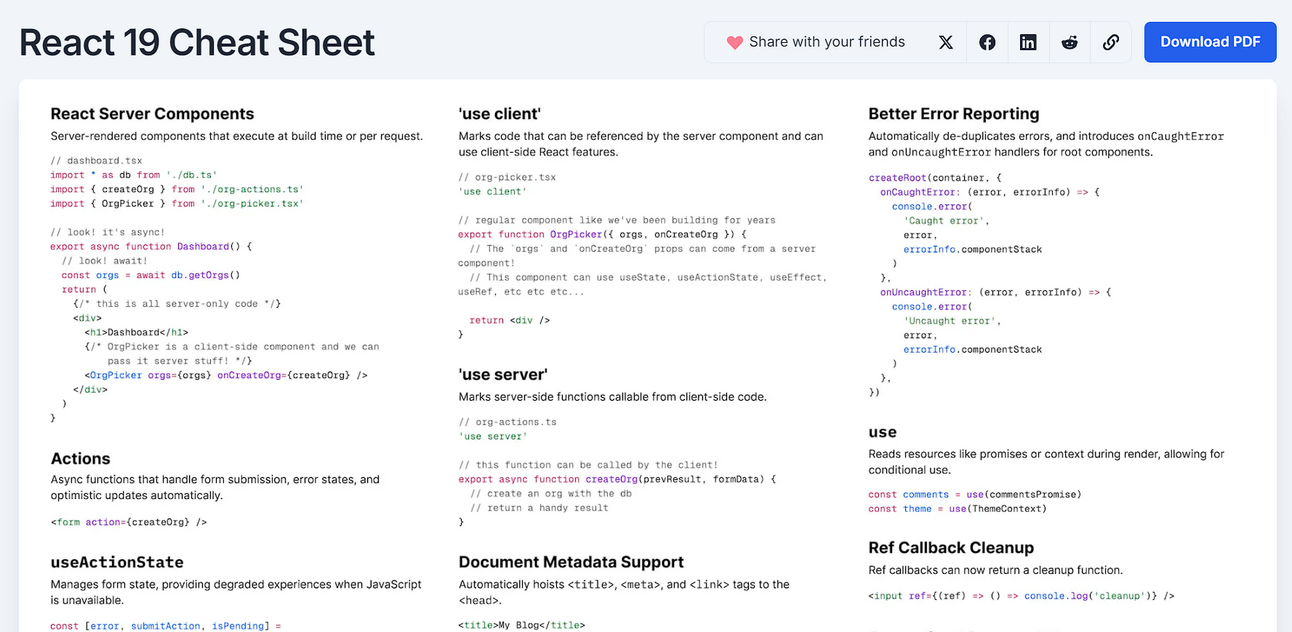Click the 'Share with your friends' label
1292x632 pixels.
point(827,42)
